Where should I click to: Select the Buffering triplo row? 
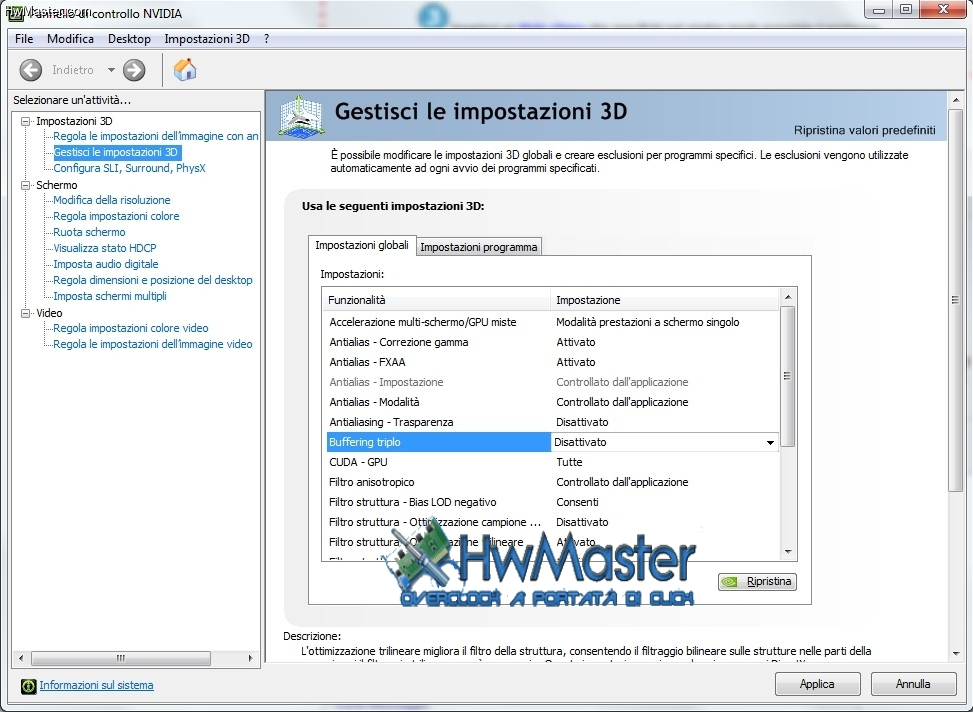tap(552, 442)
